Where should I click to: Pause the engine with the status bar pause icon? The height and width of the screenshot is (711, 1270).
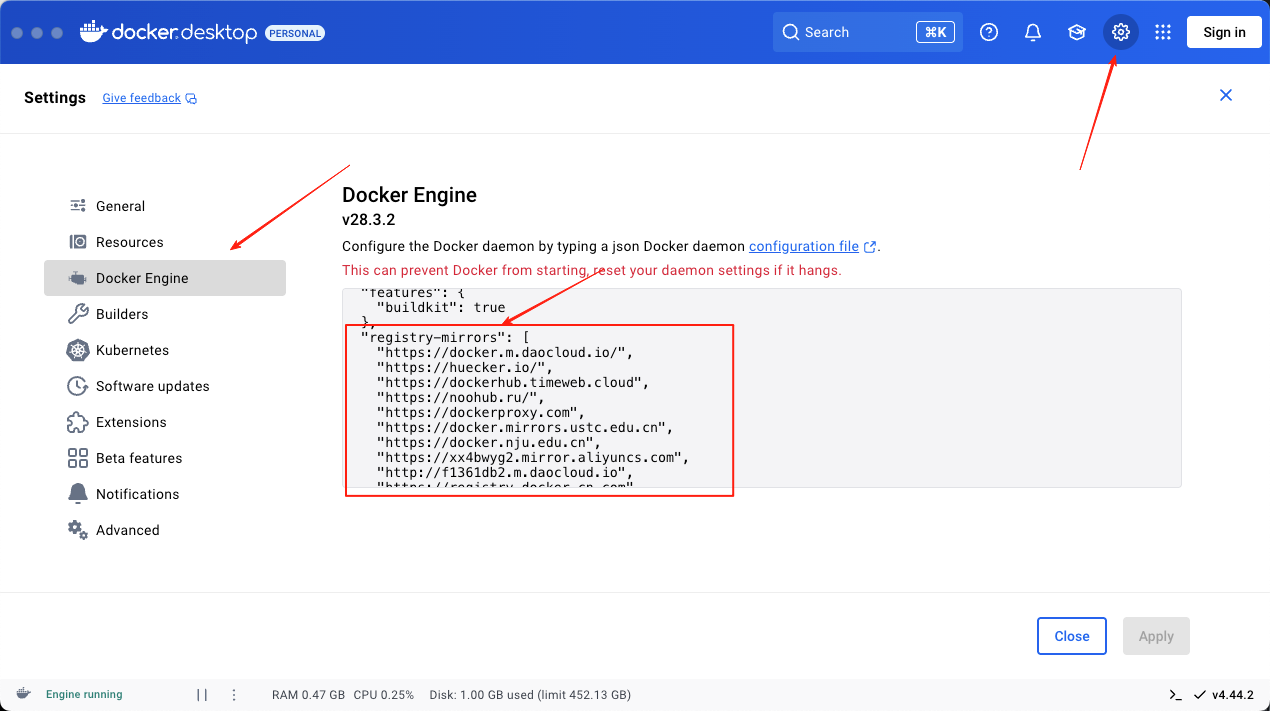[202, 694]
